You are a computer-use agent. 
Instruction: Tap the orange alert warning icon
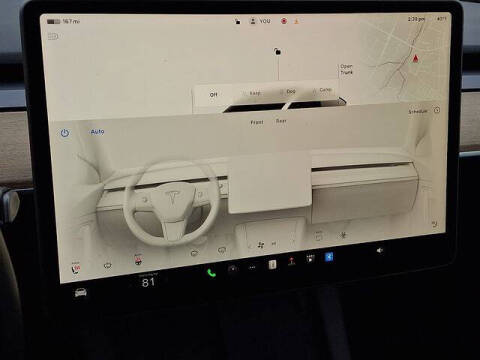[296, 21]
